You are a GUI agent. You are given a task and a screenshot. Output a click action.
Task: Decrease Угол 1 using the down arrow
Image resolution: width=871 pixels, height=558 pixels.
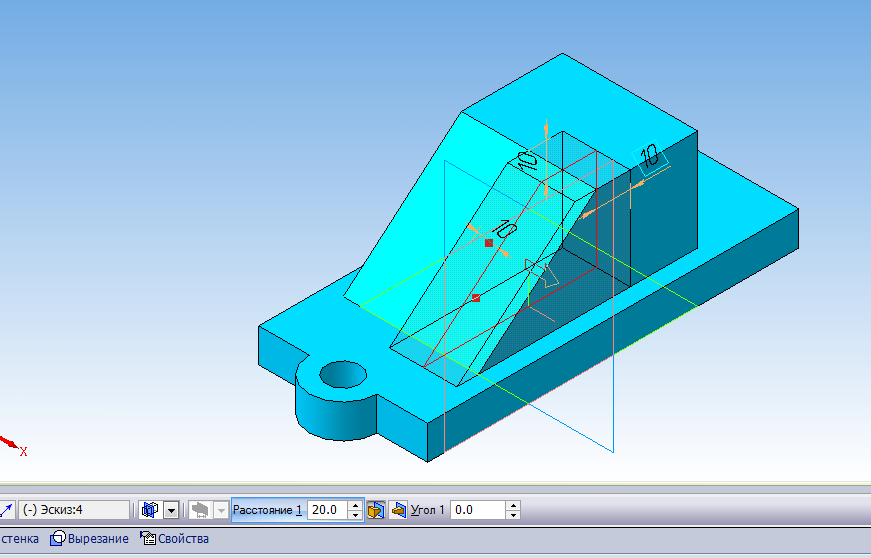pos(513,515)
